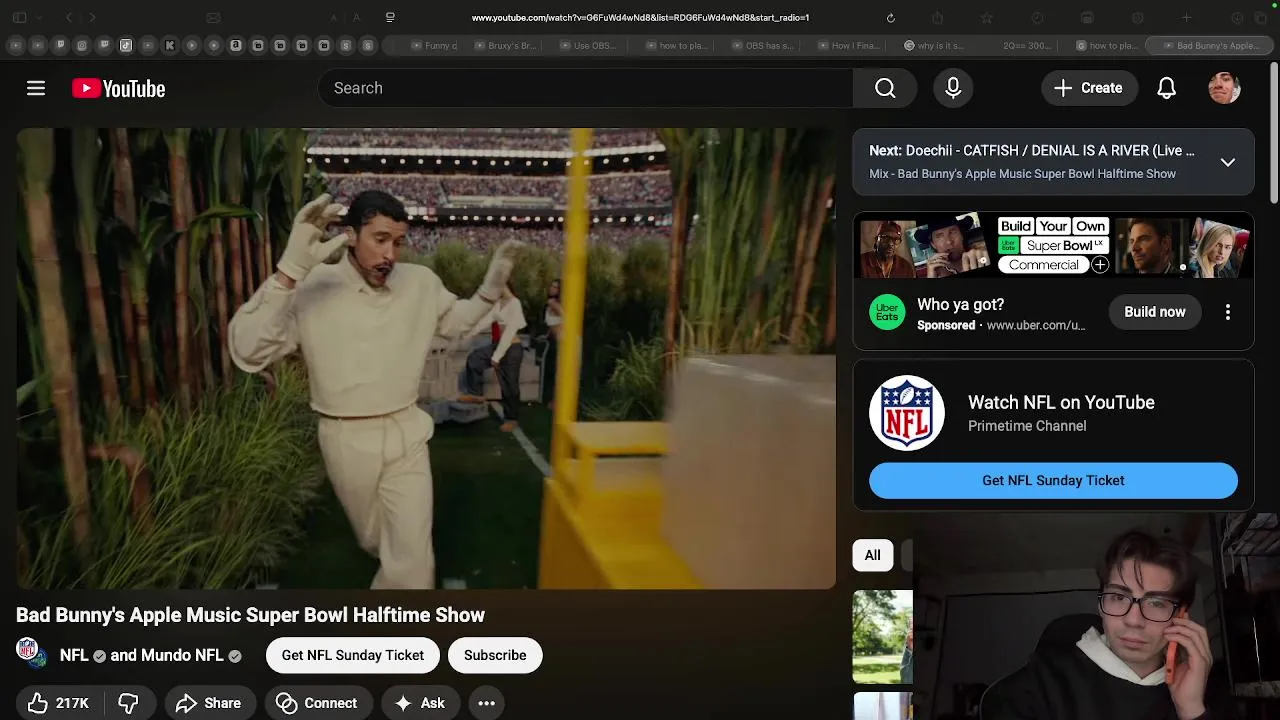The image size is (1280, 720).
Task: Collapse the Next mix playlist chevron
Action: (1227, 162)
